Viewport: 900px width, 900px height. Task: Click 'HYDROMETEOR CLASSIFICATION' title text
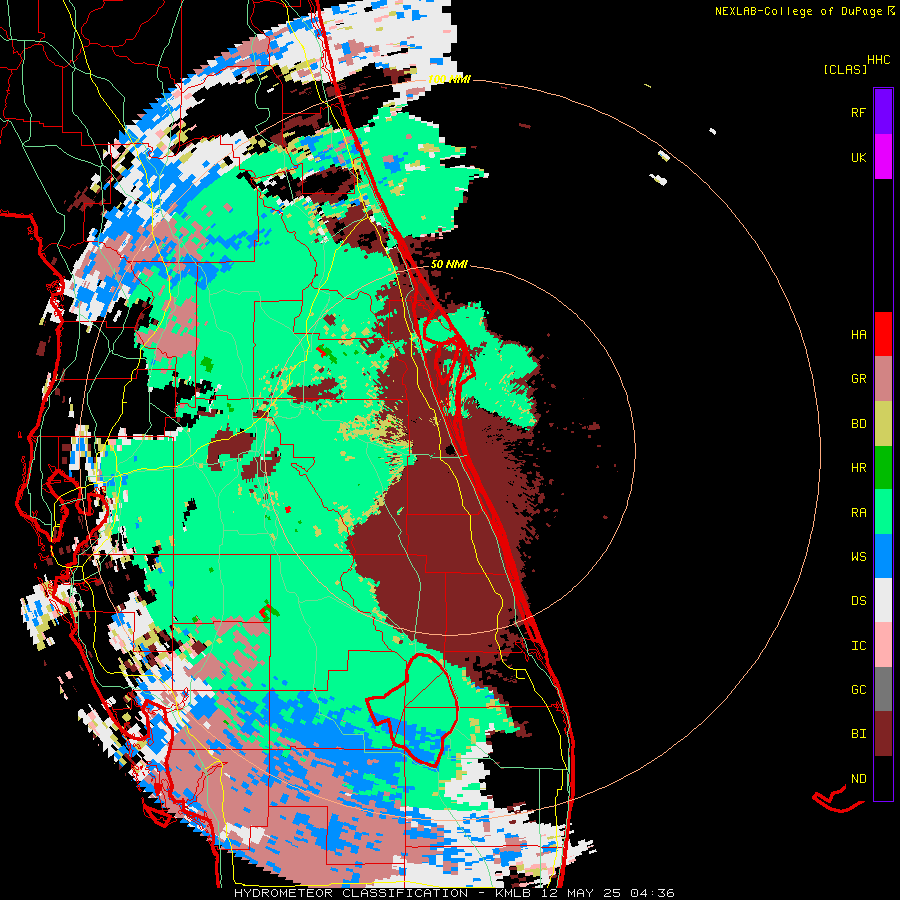coord(351,893)
